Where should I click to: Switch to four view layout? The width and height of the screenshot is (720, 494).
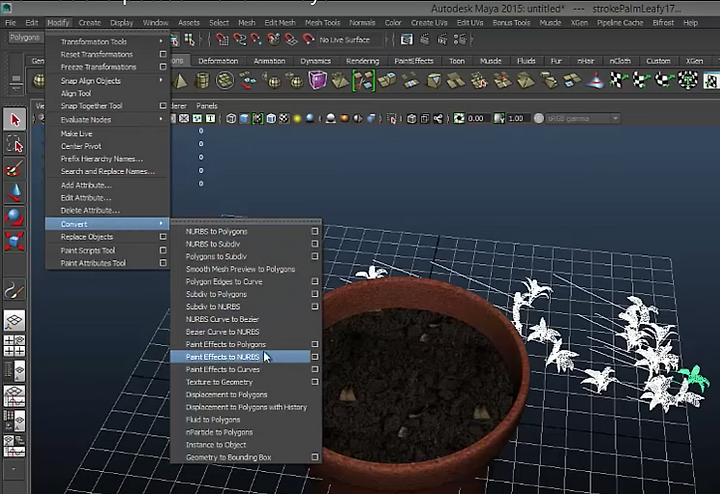[15, 346]
